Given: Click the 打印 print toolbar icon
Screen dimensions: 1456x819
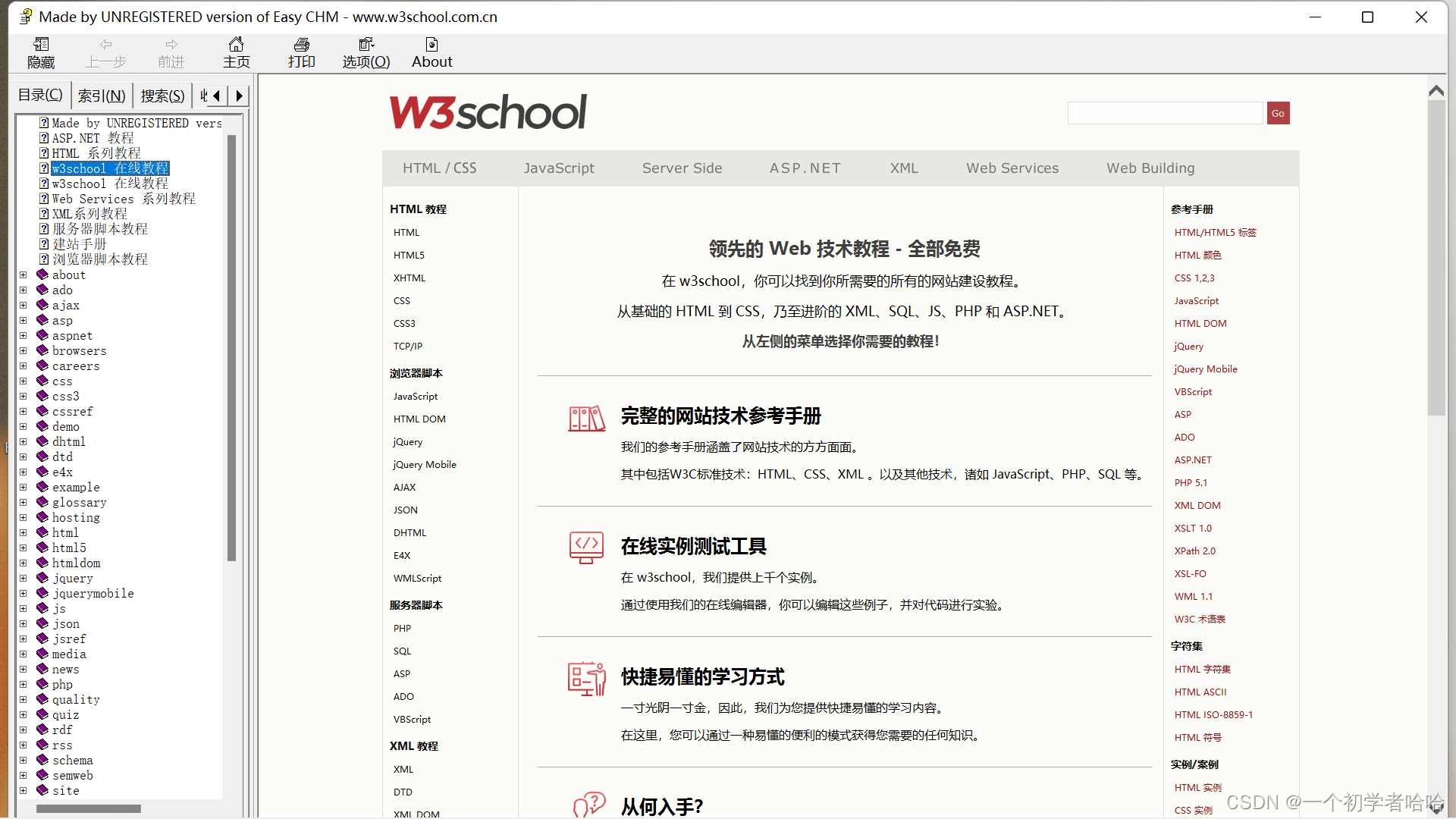Looking at the screenshot, I should tap(301, 53).
